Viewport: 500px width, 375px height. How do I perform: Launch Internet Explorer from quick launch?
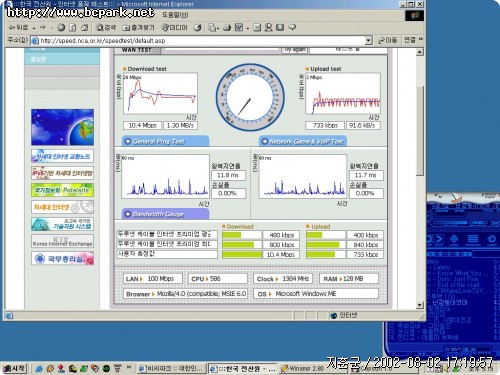tap(39, 369)
